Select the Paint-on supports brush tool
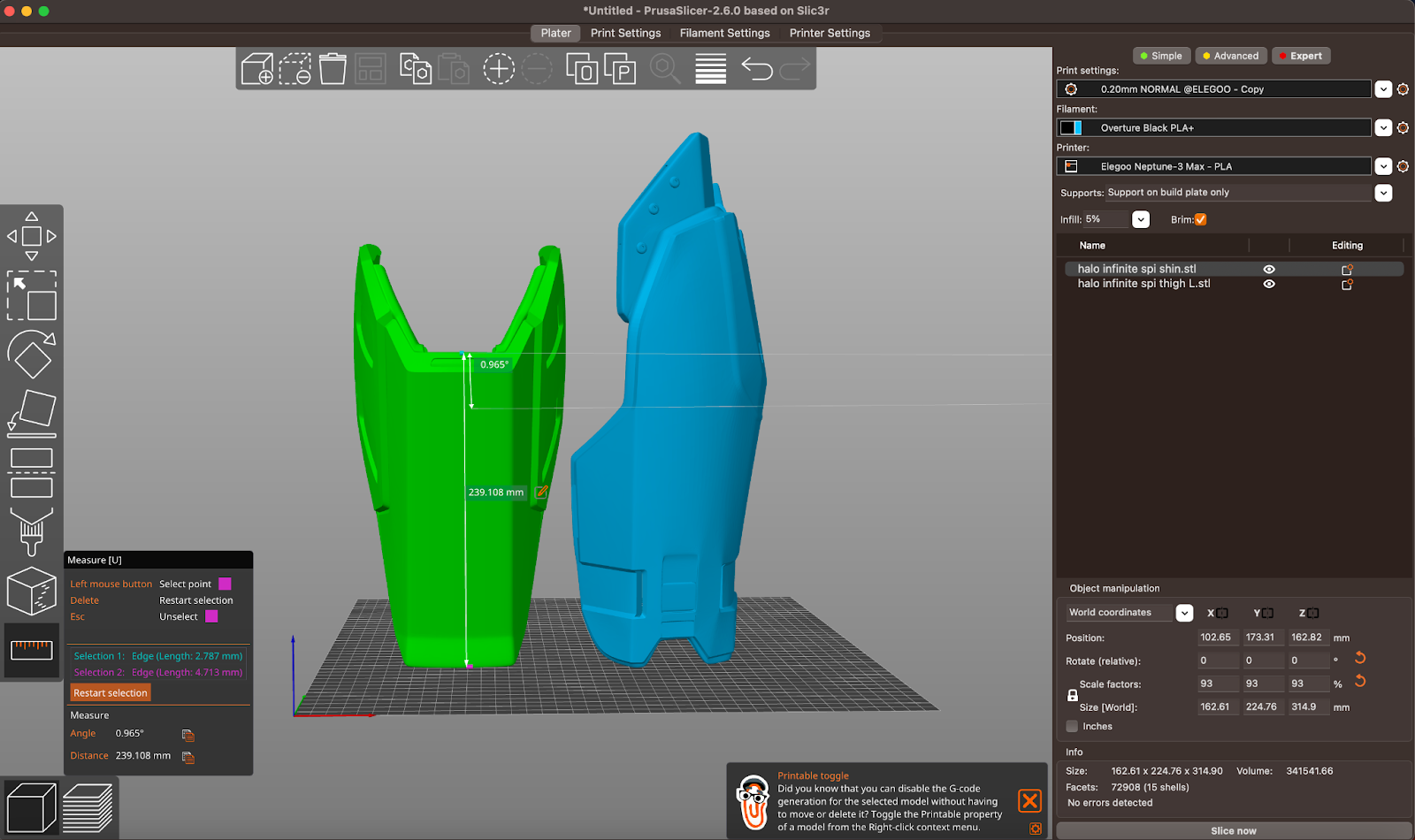Viewport: 1415px width, 840px height. coord(32,531)
